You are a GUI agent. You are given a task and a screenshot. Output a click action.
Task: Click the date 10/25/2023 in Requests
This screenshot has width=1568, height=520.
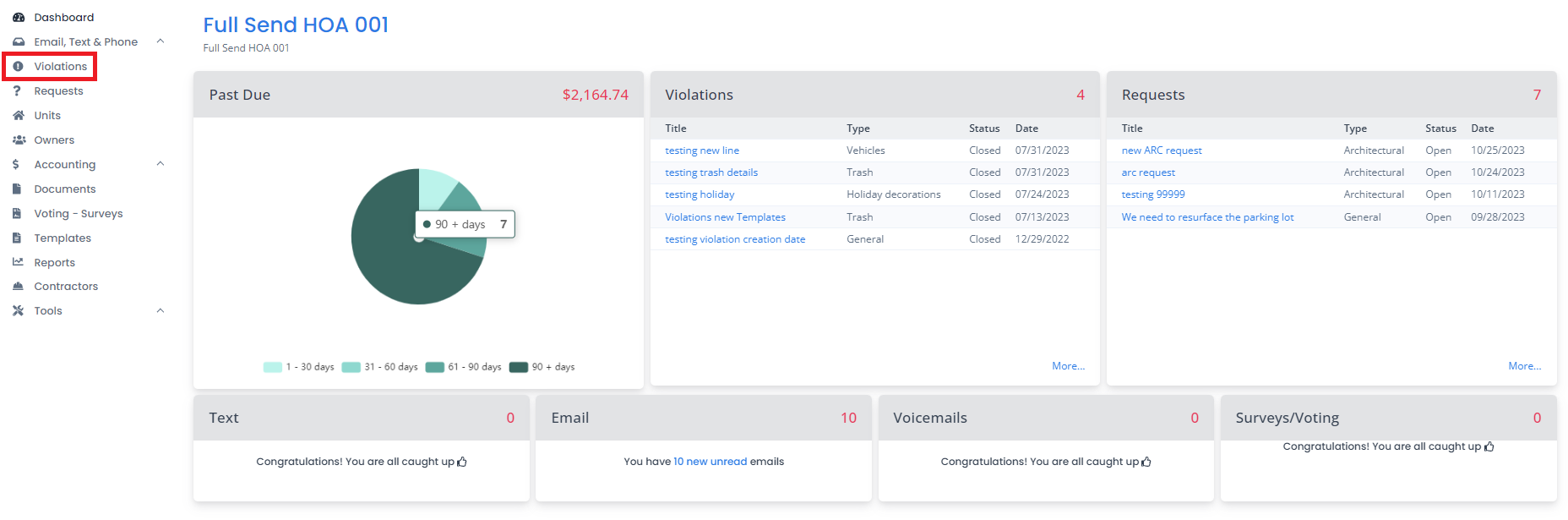tap(1497, 151)
